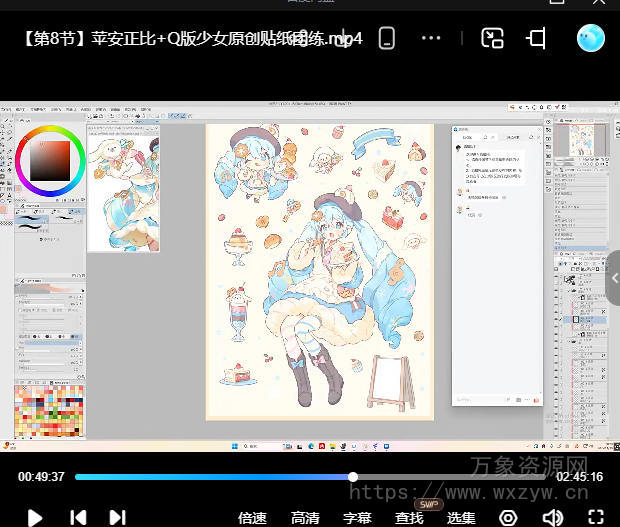Image resolution: width=620 pixels, height=527 pixels.
Task: Enter fullscreen mode
Action: click(595, 517)
